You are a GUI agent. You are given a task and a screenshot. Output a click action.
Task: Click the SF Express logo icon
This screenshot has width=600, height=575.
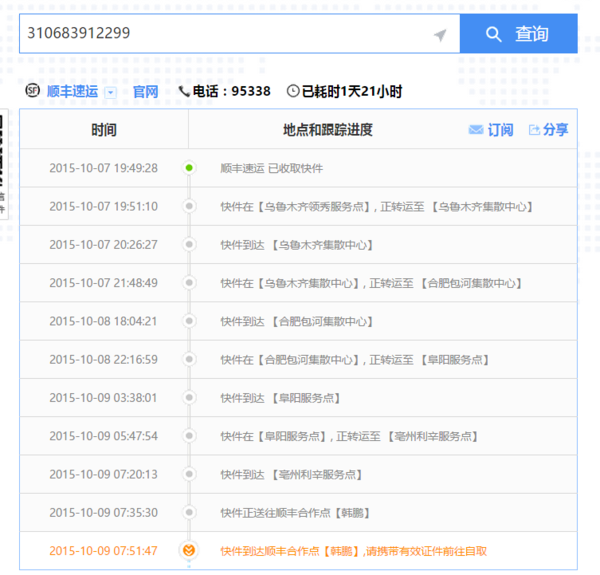(33, 91)
